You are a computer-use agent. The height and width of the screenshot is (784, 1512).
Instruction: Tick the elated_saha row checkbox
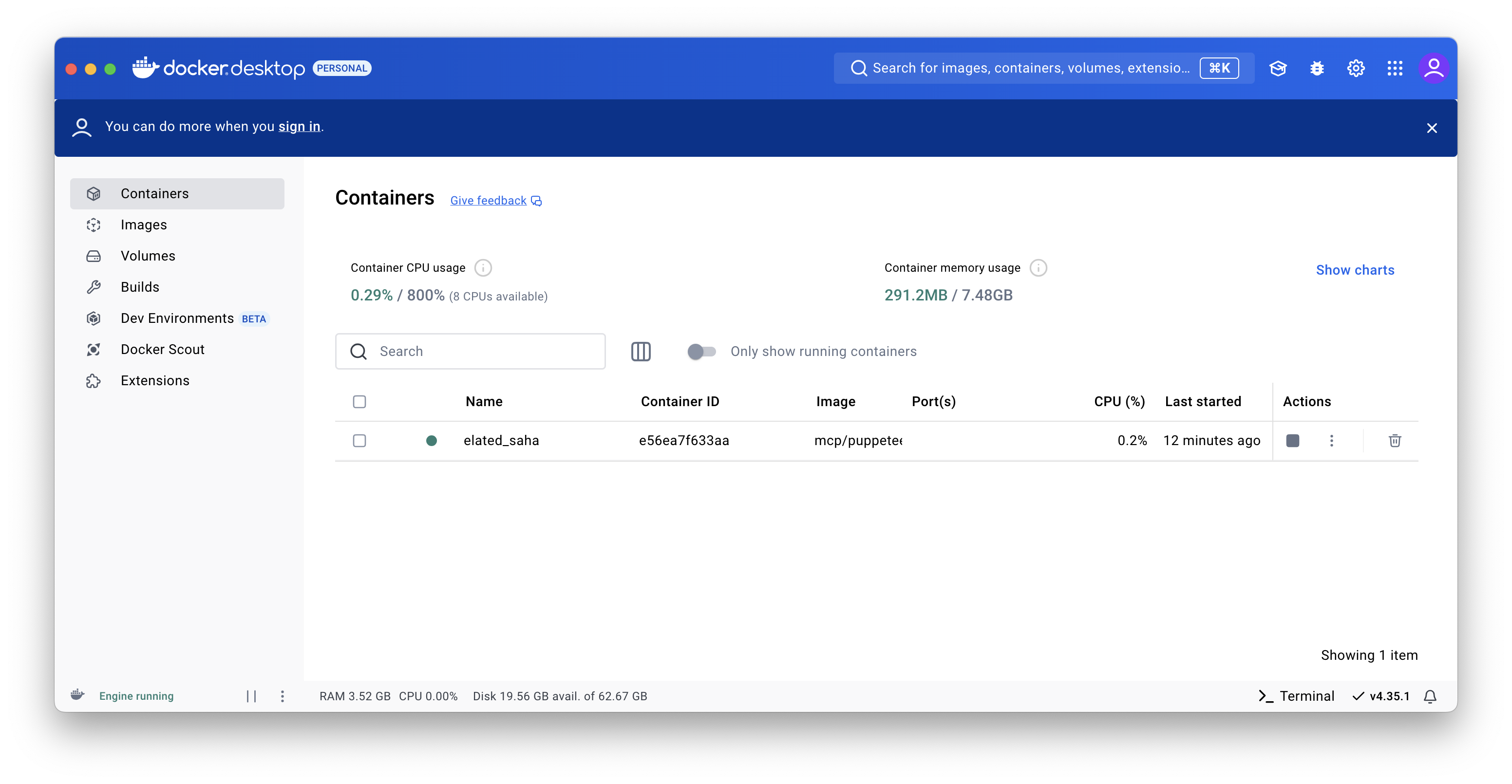click(359, 441)
